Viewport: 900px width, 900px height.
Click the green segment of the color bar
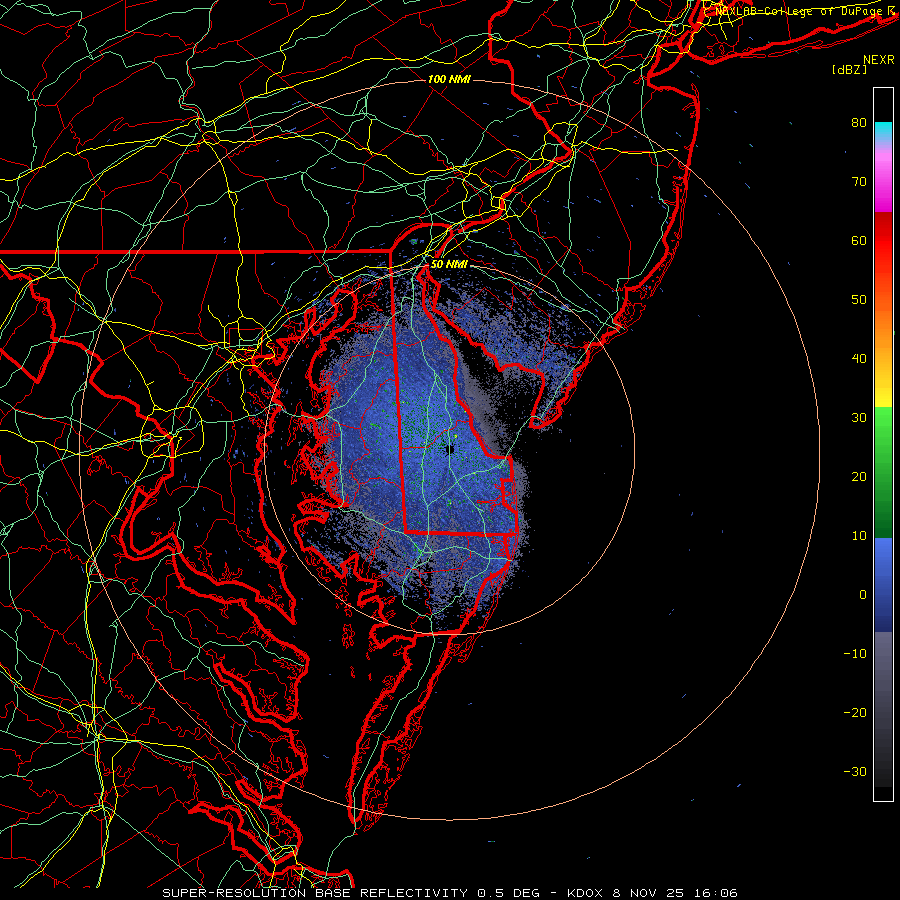tap(883, 472)
